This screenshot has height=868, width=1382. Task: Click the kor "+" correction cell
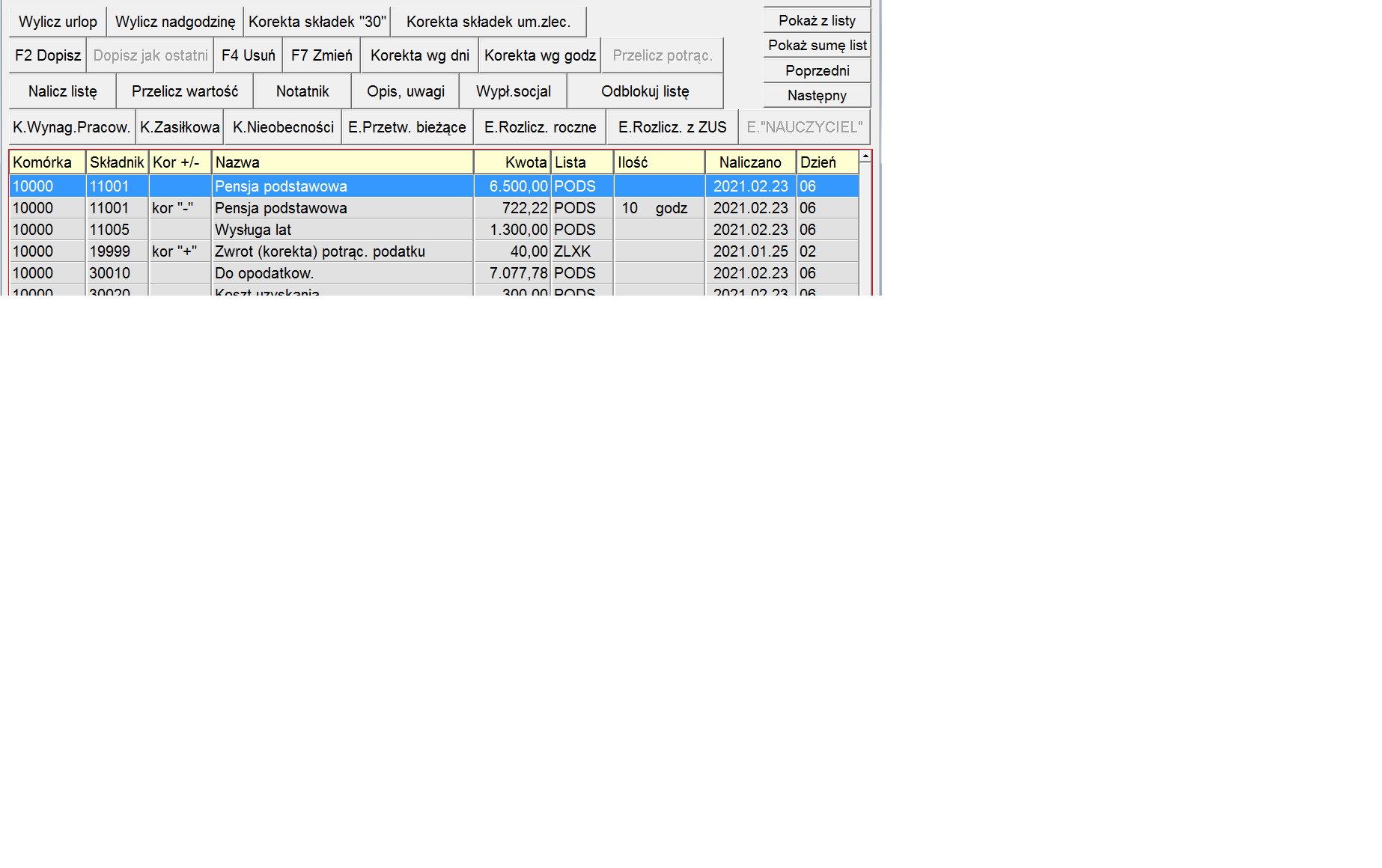coord(180,251)
